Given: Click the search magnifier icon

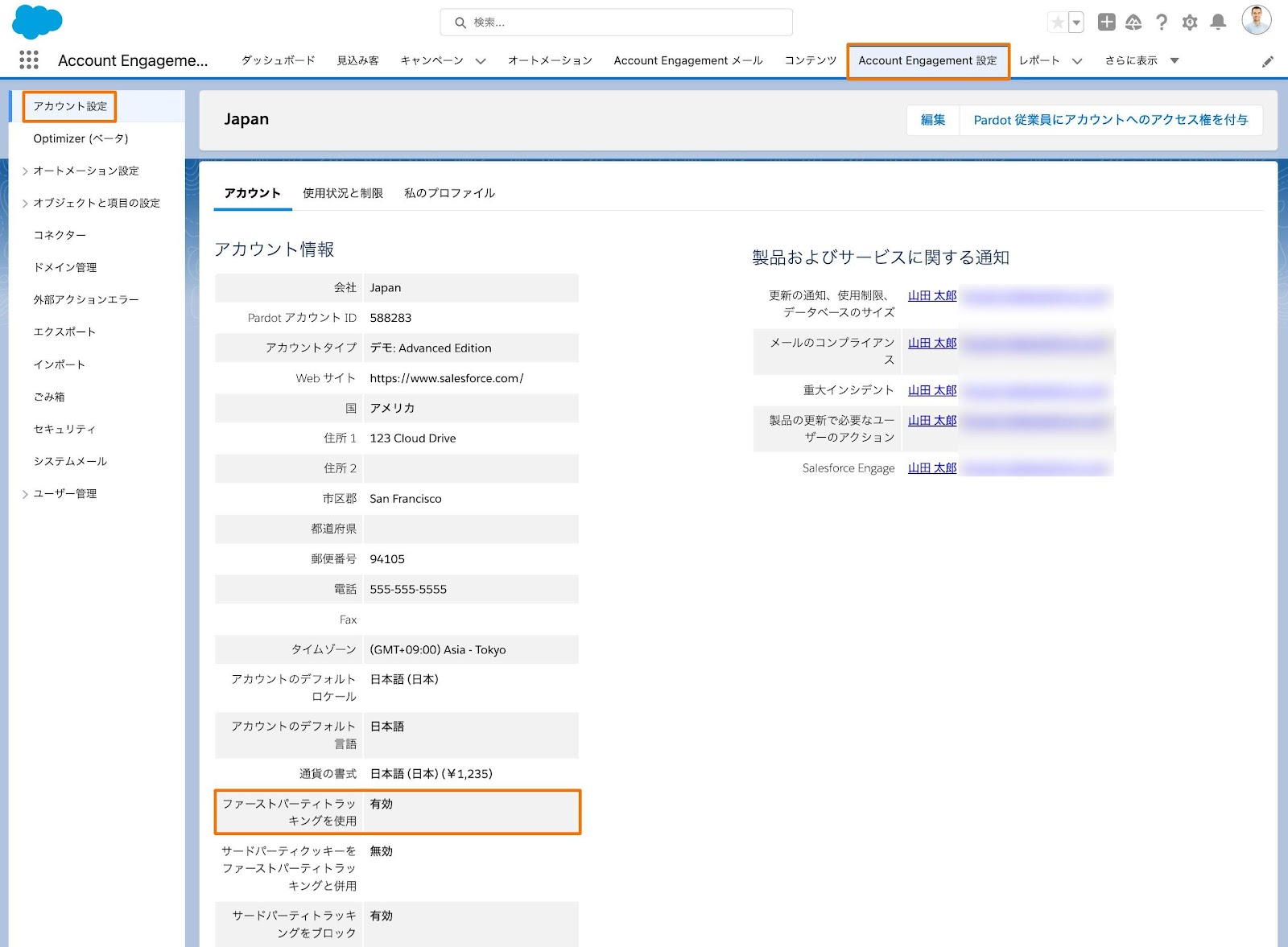Looking at the screenshot, I should tap(460, 23).
